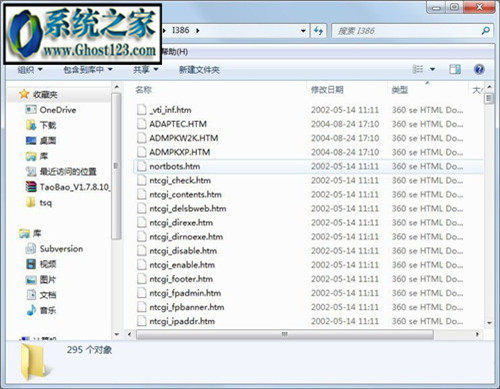Screen dimensions: 500x389
Task: Open the 组织 organize dropdown
Action: pos(30,70)
